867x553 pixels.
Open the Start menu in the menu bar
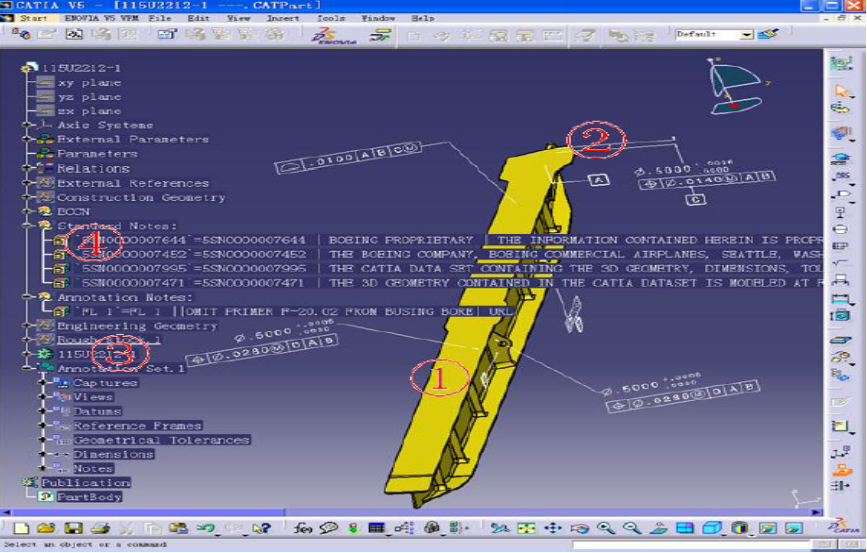(33, 18)
